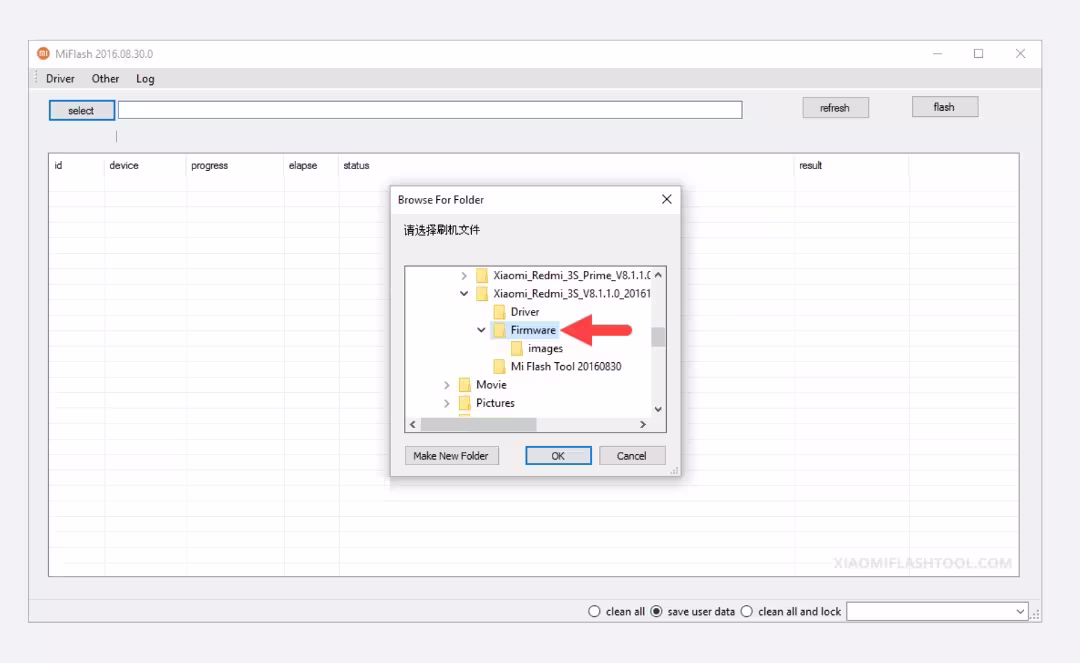Click the Driver folder icon
Image resolution: width=1080 pixels, height=664 pixels.
point(499,312)
